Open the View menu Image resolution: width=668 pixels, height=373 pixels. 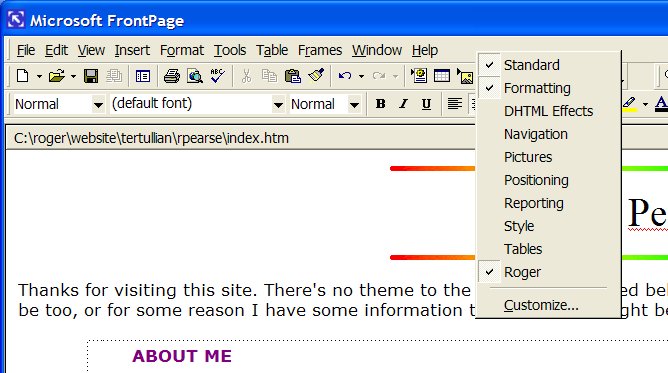coord(91,50)
